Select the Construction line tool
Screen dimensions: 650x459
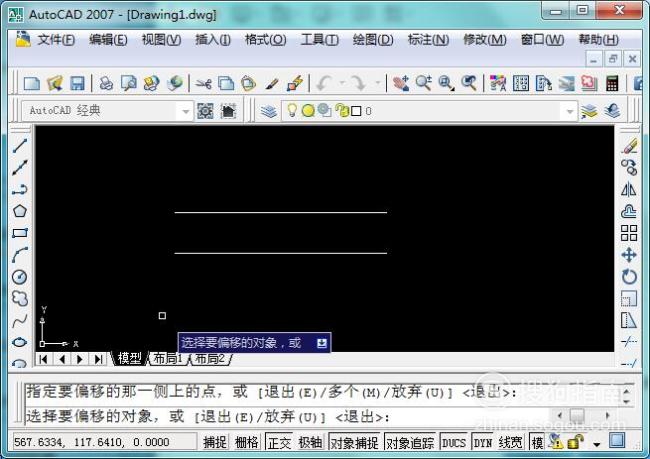point(20,168)
